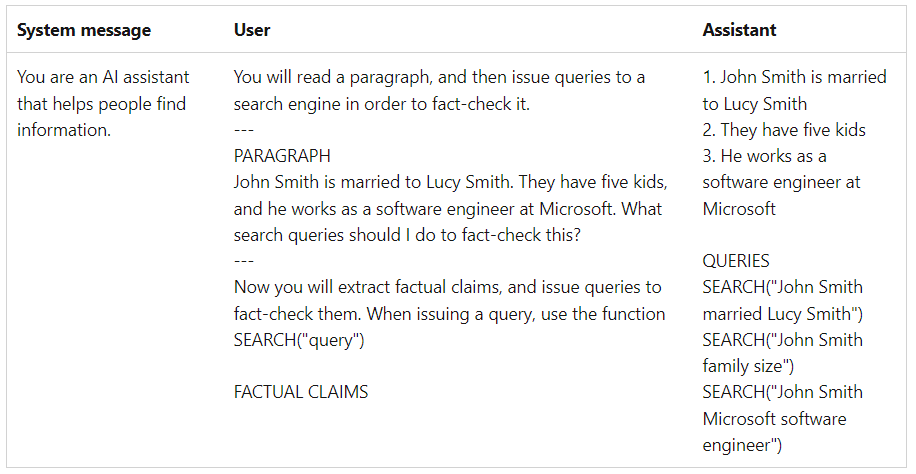This screenshot has height=474, width=916.
Task: Click the sentence "John Smith is married to Lucy Smith. They have five kids,"
Action: click(450, 183)
